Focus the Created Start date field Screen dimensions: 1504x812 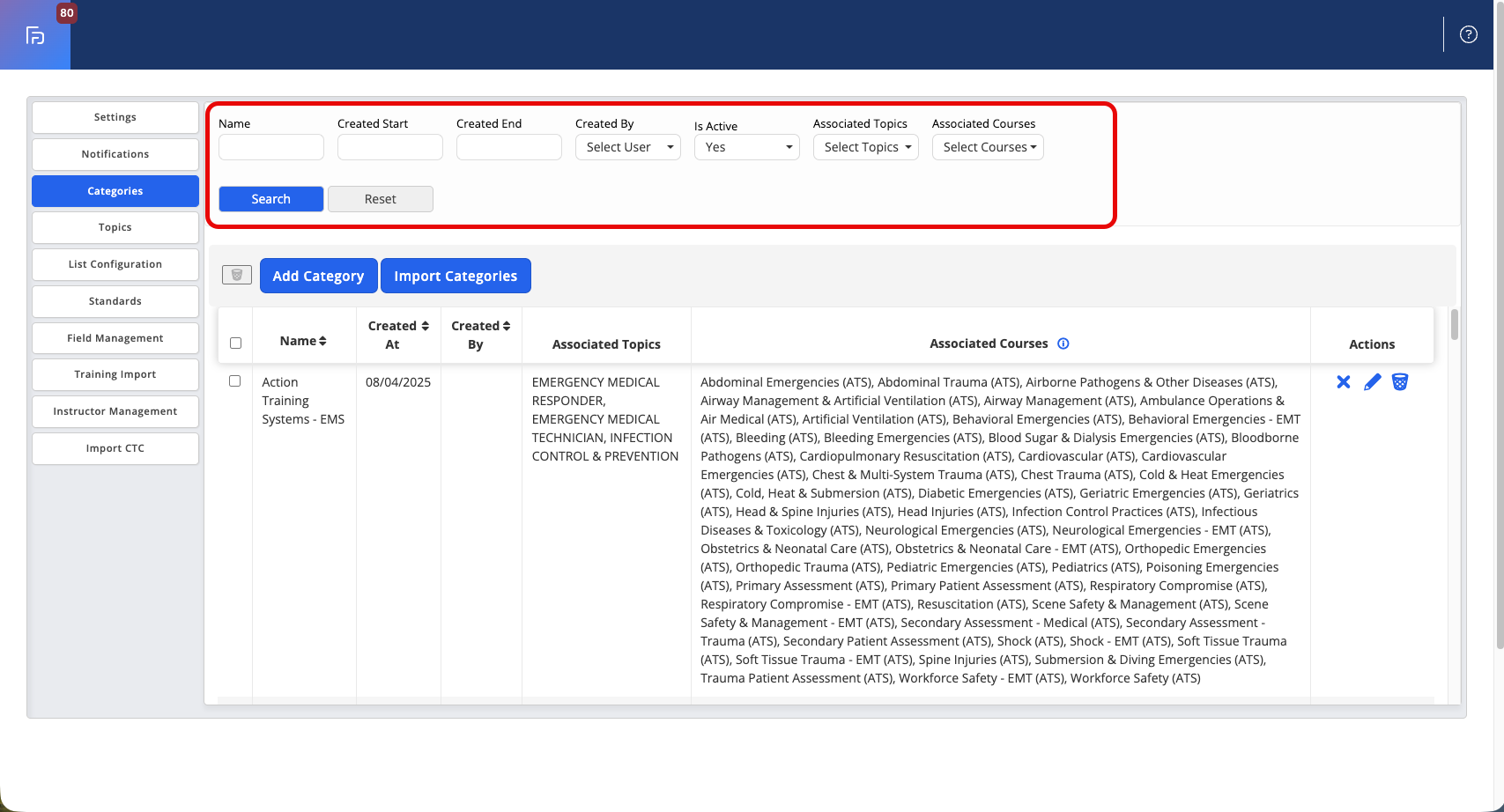[x=389, y=147]
